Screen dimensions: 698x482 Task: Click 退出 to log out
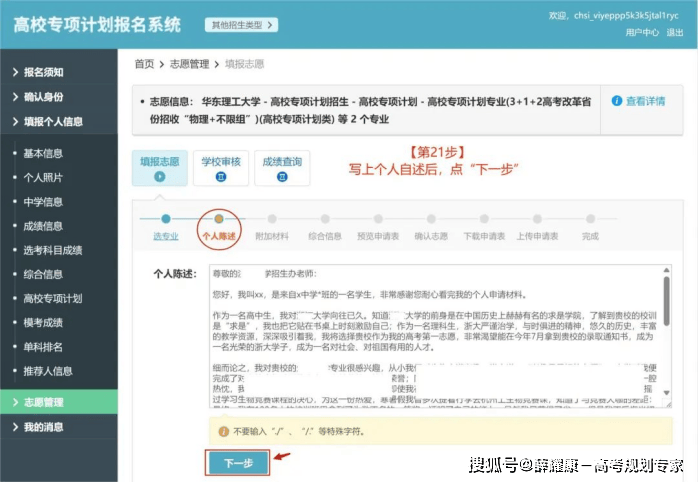tap(674, 32)
